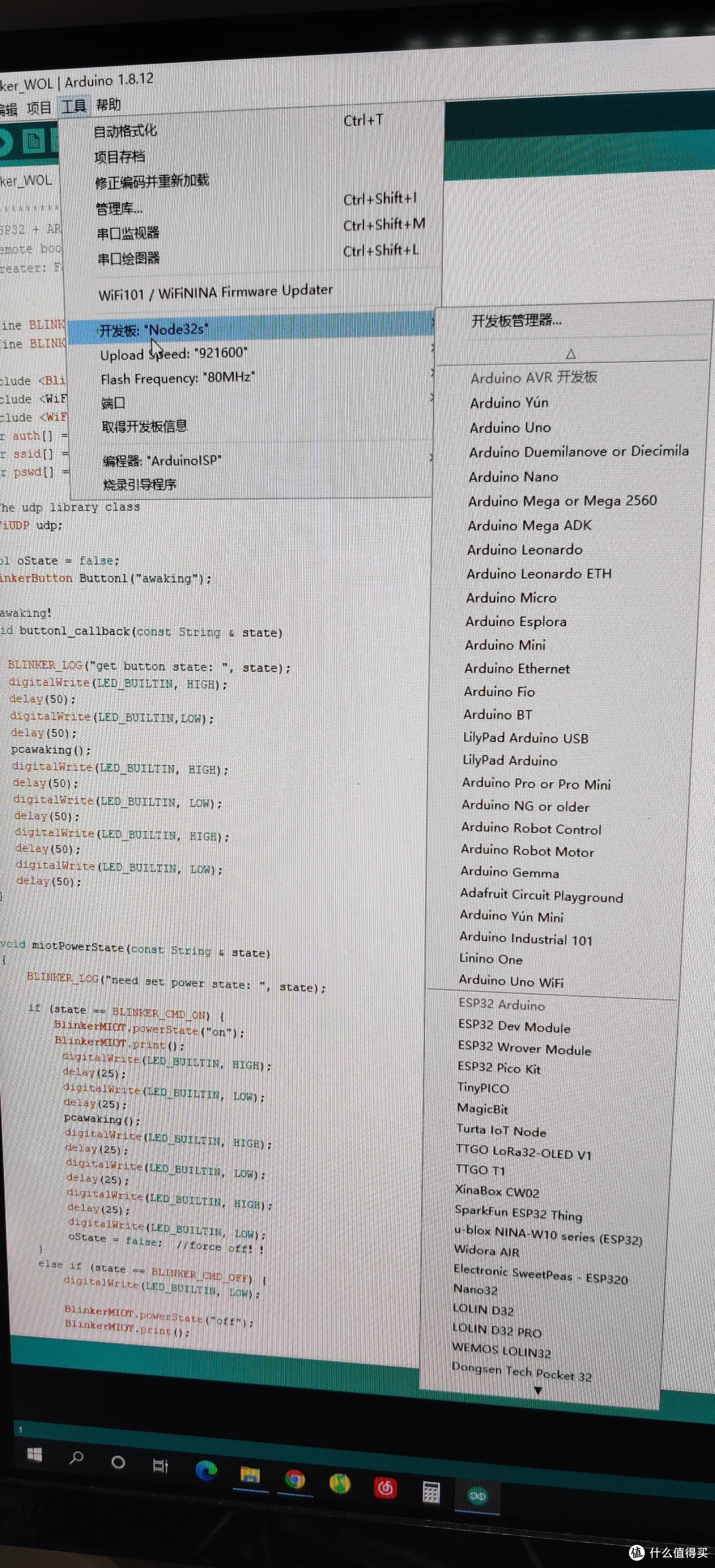The width and height of the screenshot is (715, 1568).
Task: Open NetEase Cloud Music red taskbar icon
Action: 385,1489
